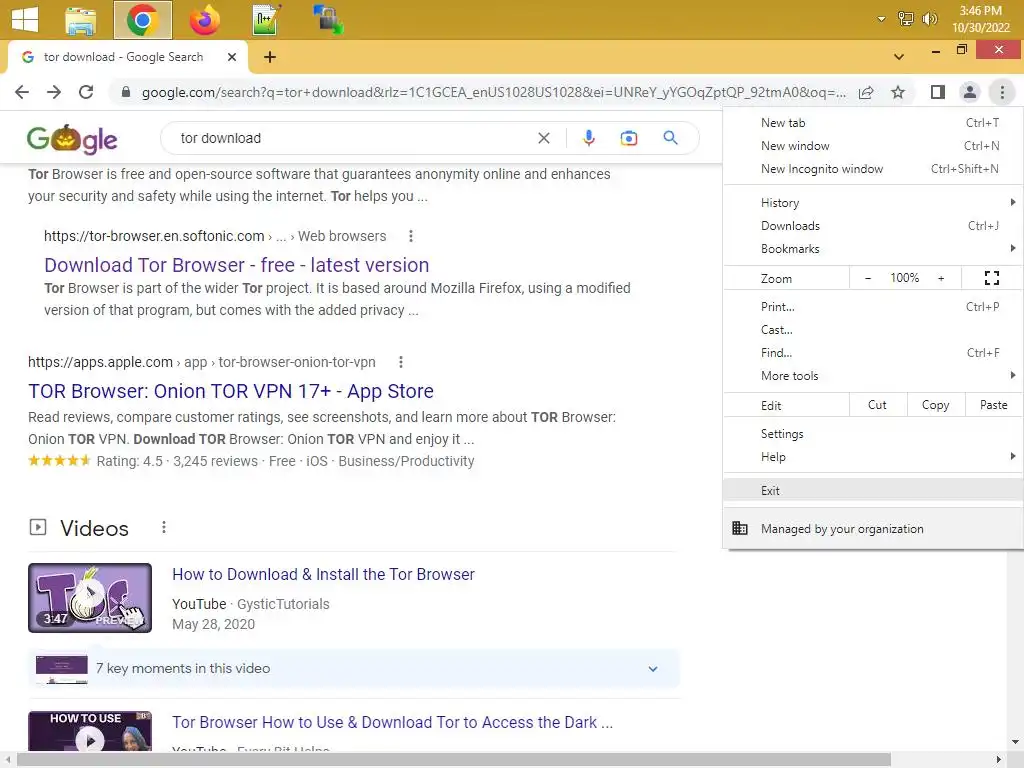Clear the search query with X
The height and width of the screenshot is (768, 1024).
(543, 138)
